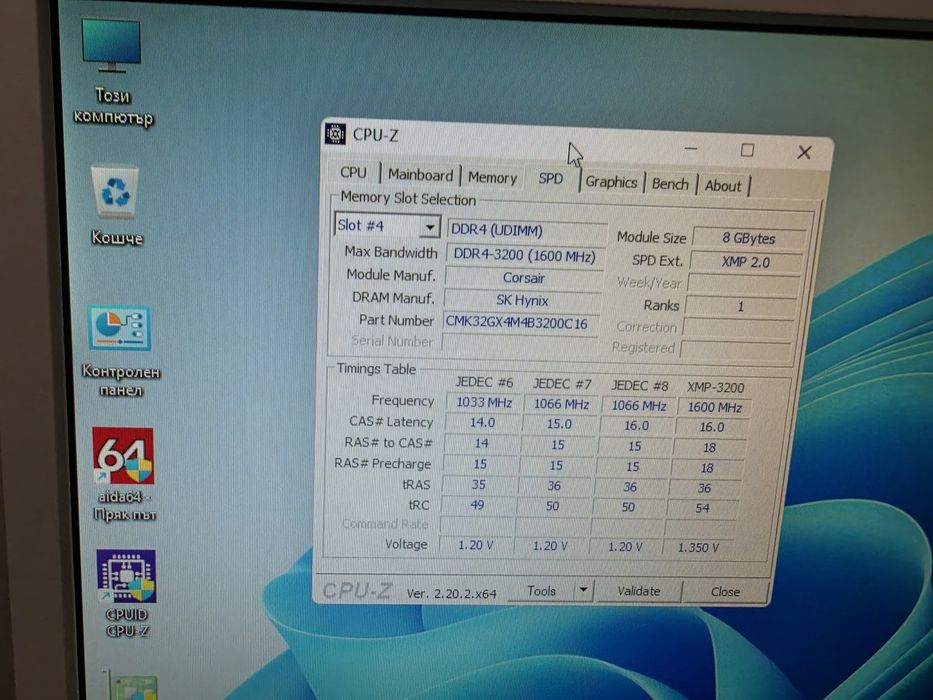Click the Memory Slot Selection group label
This screenshot has width=933, height=700.
(408, 198)
